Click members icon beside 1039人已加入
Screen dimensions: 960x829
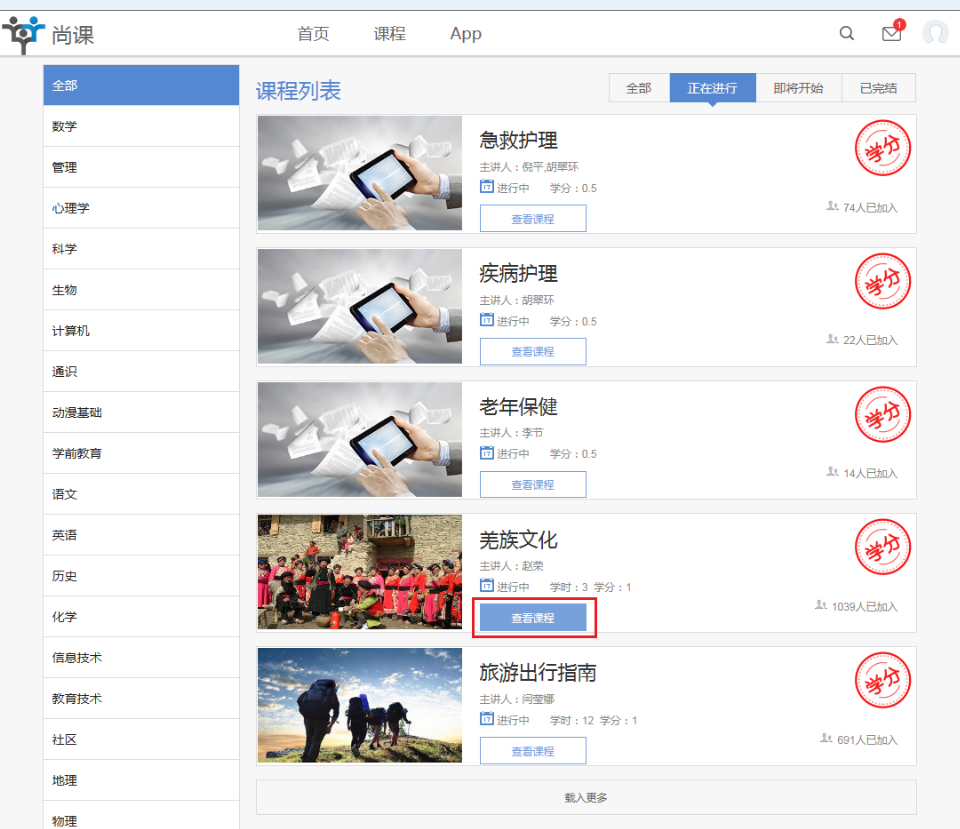[821, 605]
